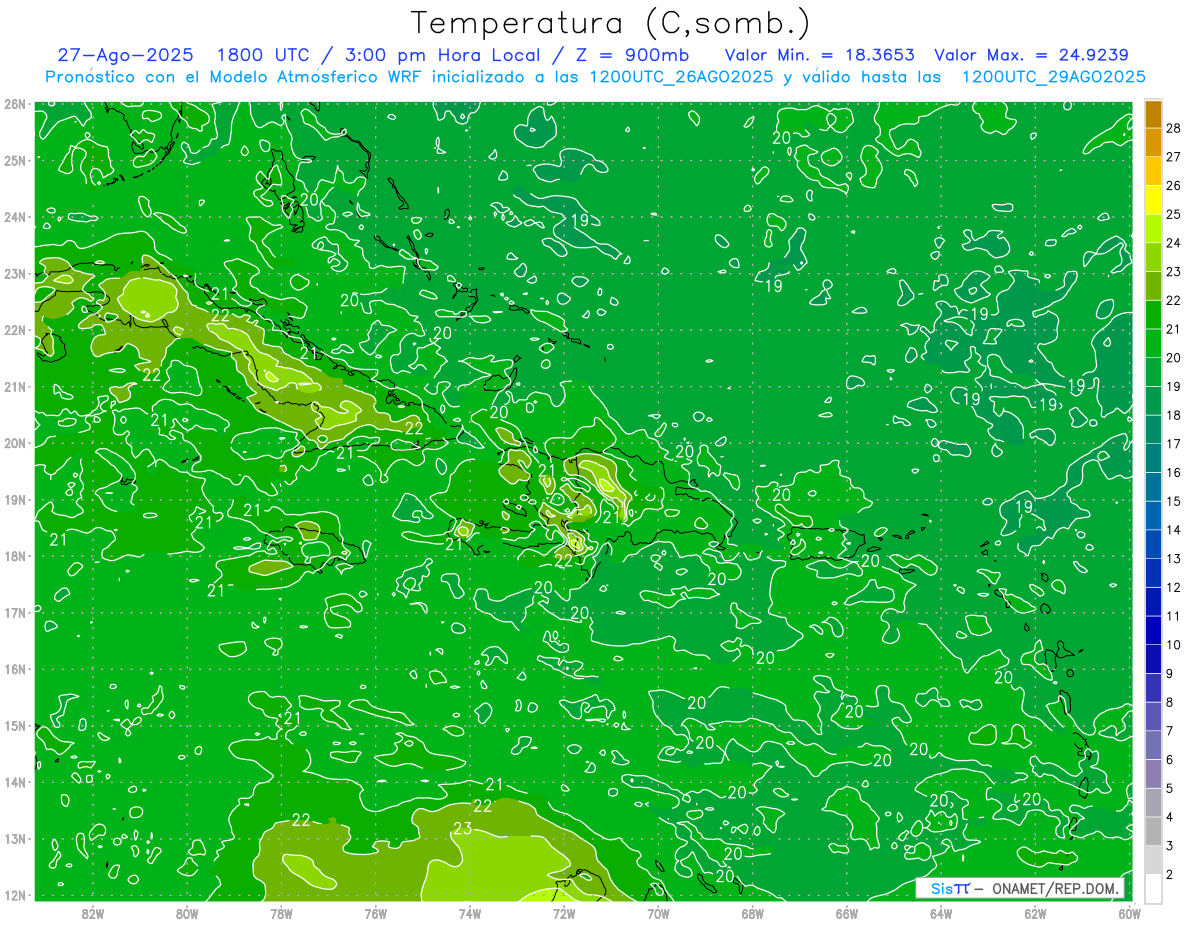Viewport: 1200px width, 927px height.
Task: Click the legend value "25" on color bar
Action: [1173, 214]
